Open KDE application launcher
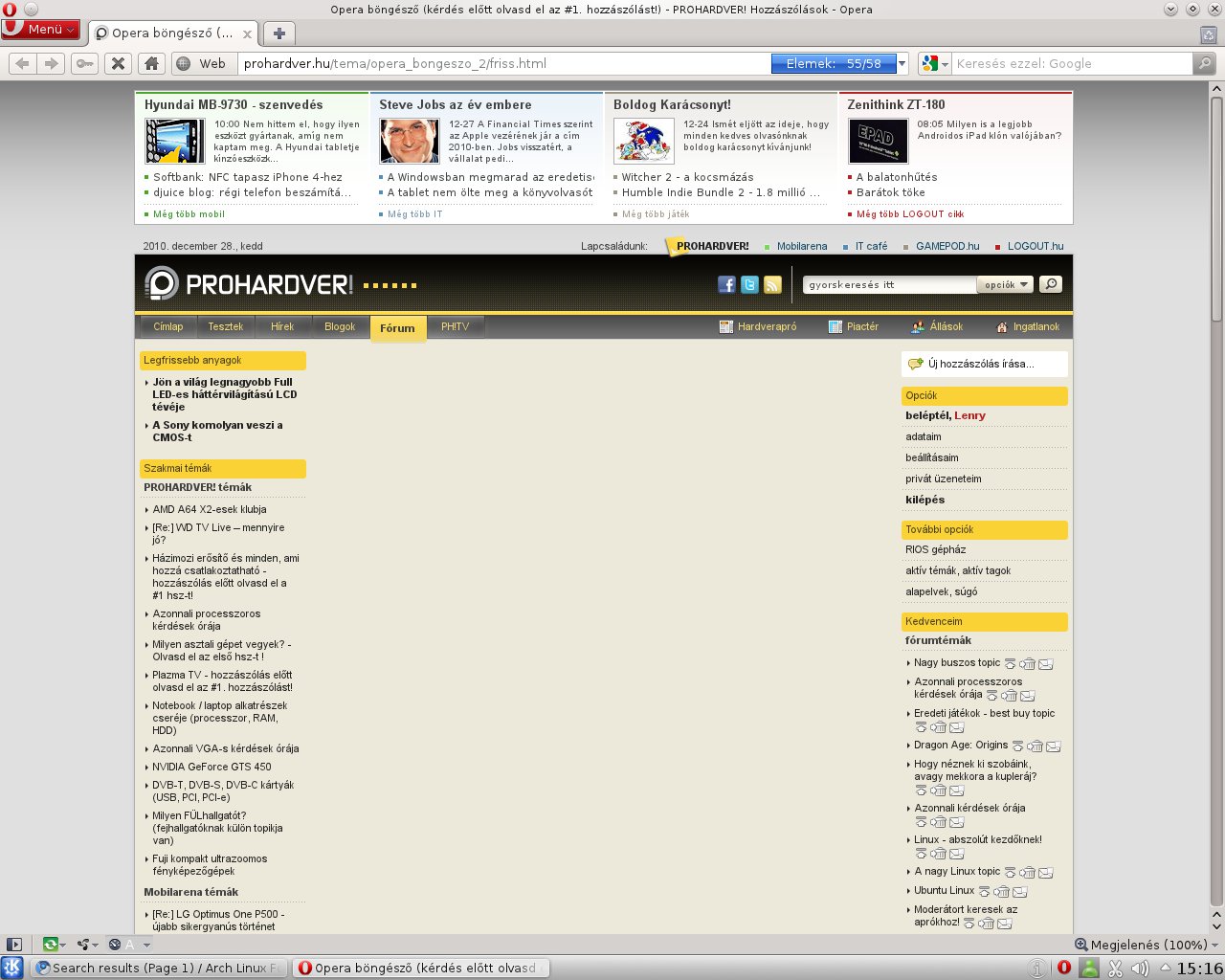 click(12, 968)
